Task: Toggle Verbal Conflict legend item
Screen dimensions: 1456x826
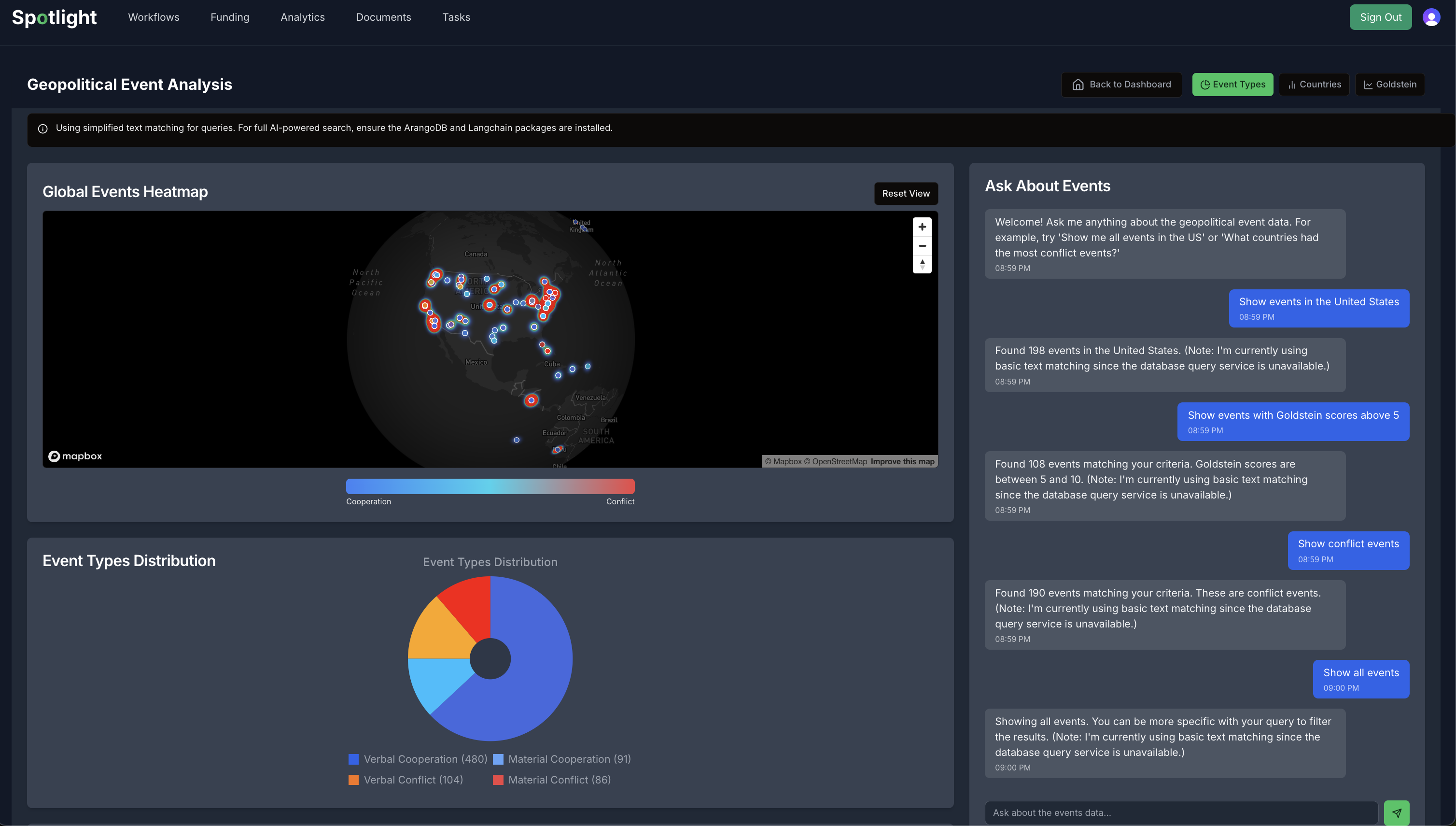Action: (x=406, y=780)
